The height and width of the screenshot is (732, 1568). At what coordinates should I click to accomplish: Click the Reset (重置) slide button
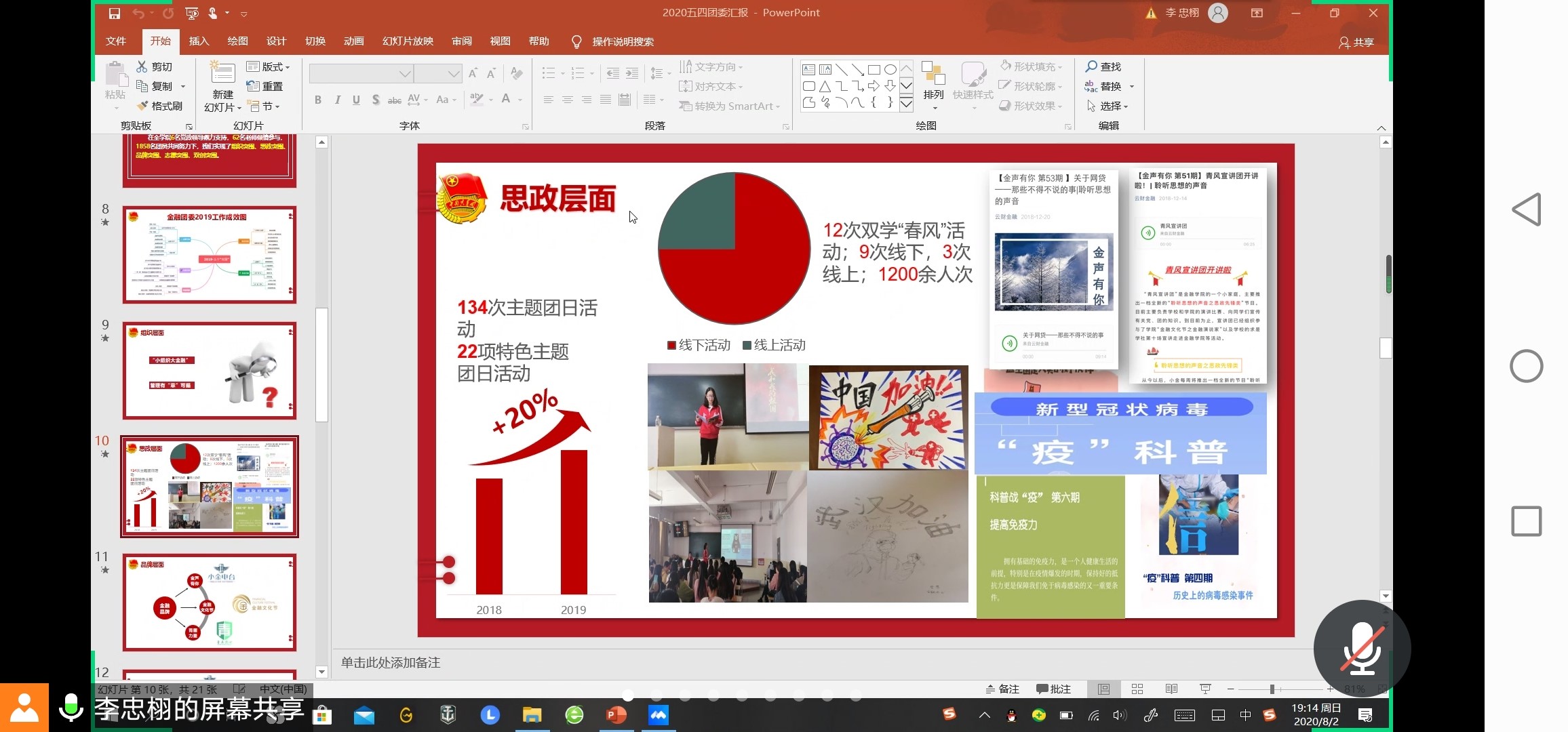click(x=265, y=86)
